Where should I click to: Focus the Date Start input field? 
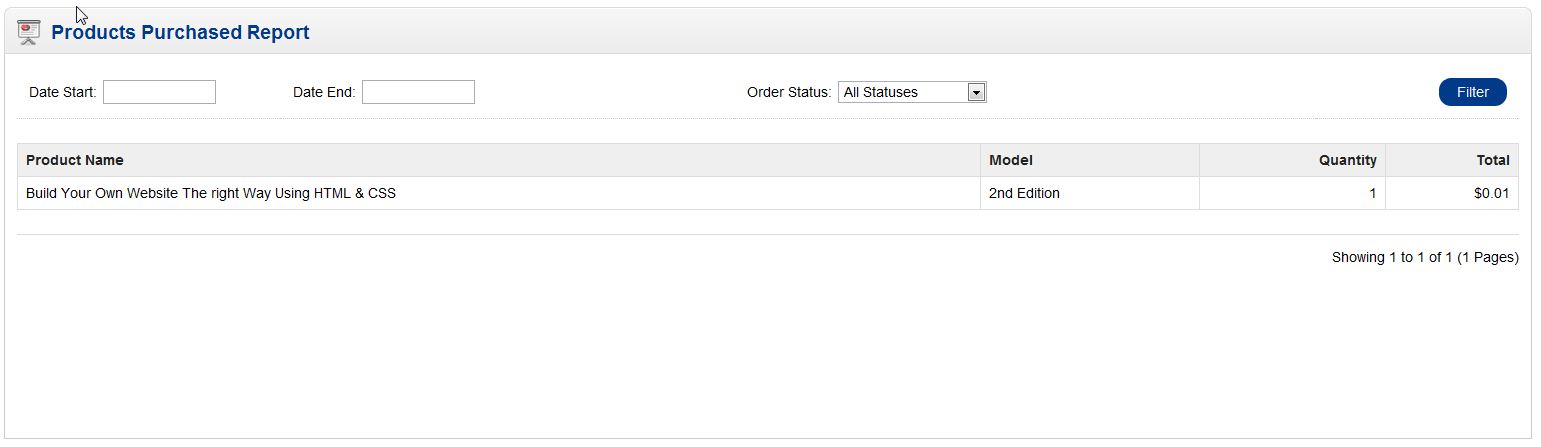click(x=159, y=92)
